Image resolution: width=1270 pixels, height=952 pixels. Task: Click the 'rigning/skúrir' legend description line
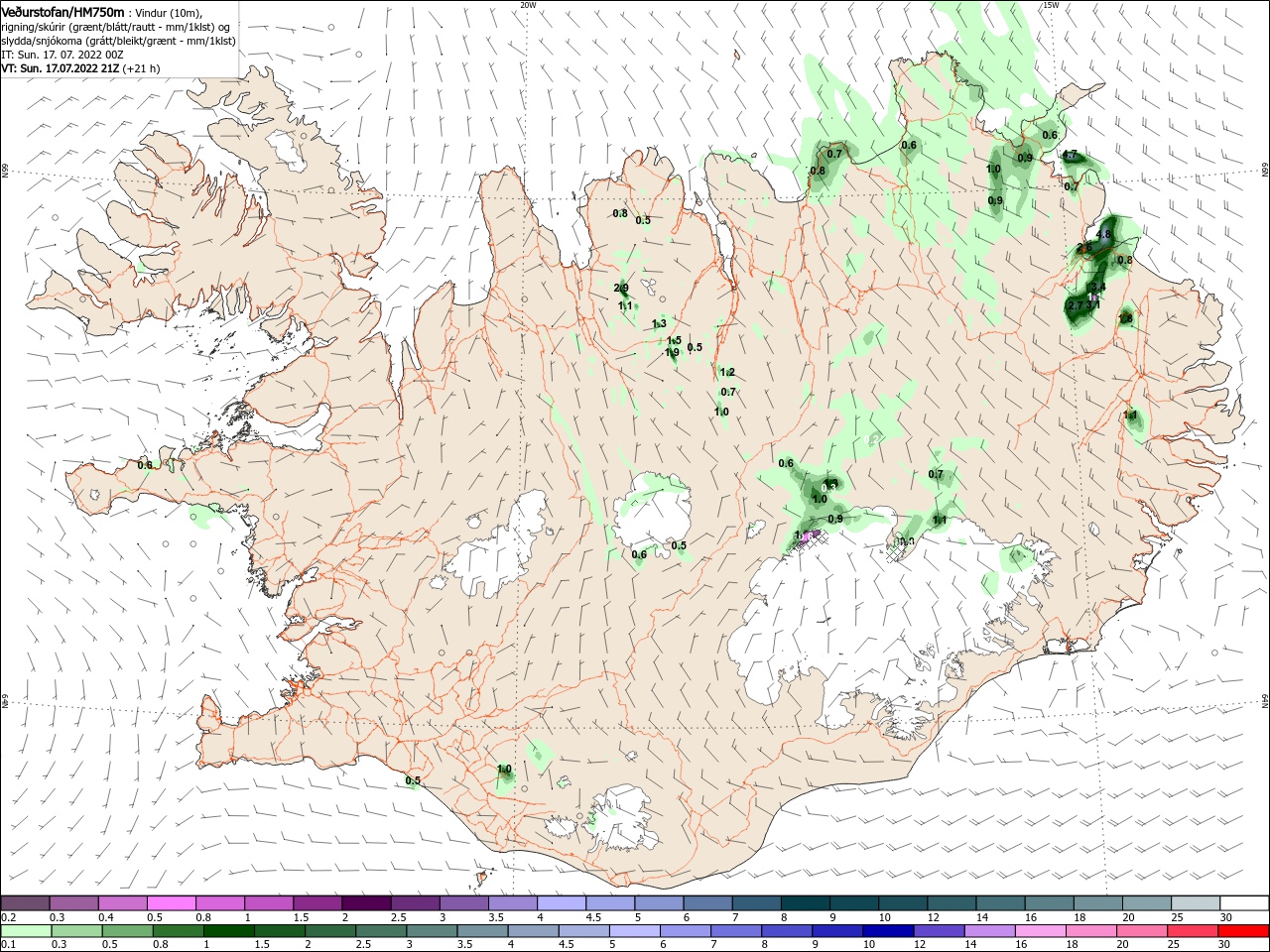click(116, 27)
